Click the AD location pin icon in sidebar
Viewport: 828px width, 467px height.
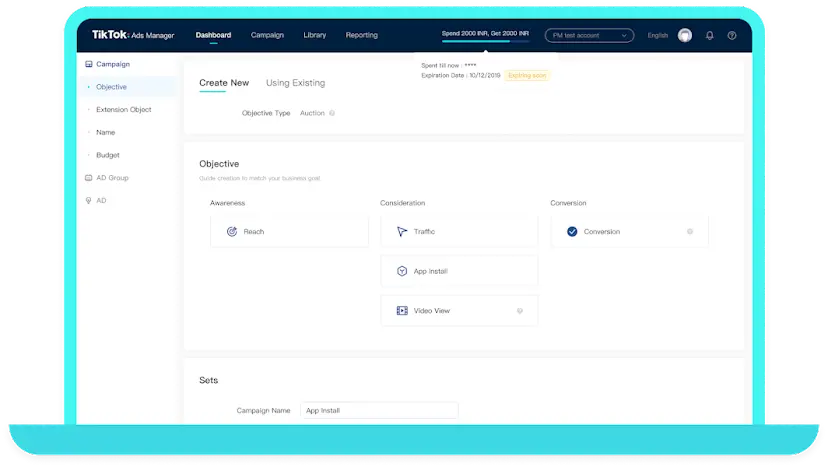(88, 201)
